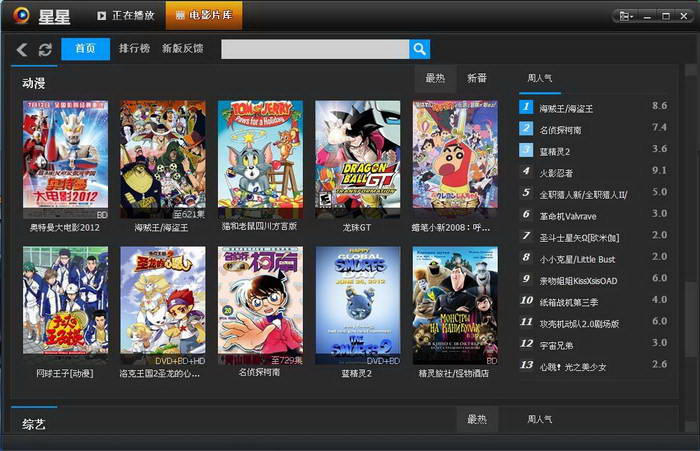Viewport: 700px width, 451px height.
Task: Minimize the 星星 player window
Action: pos(647,17)
